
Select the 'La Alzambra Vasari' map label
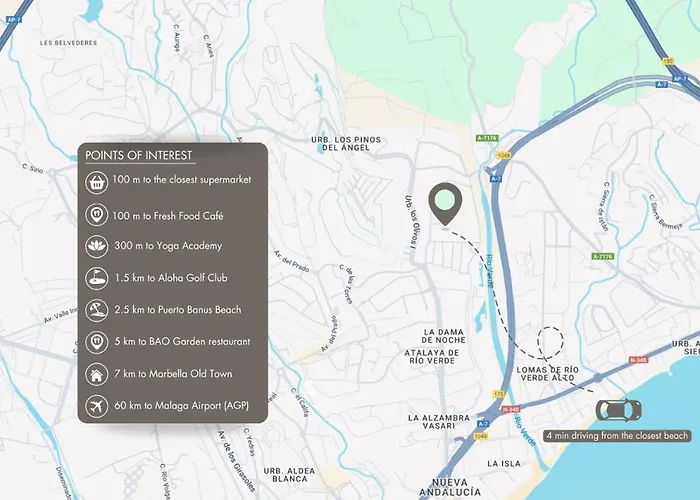[439, 421]
